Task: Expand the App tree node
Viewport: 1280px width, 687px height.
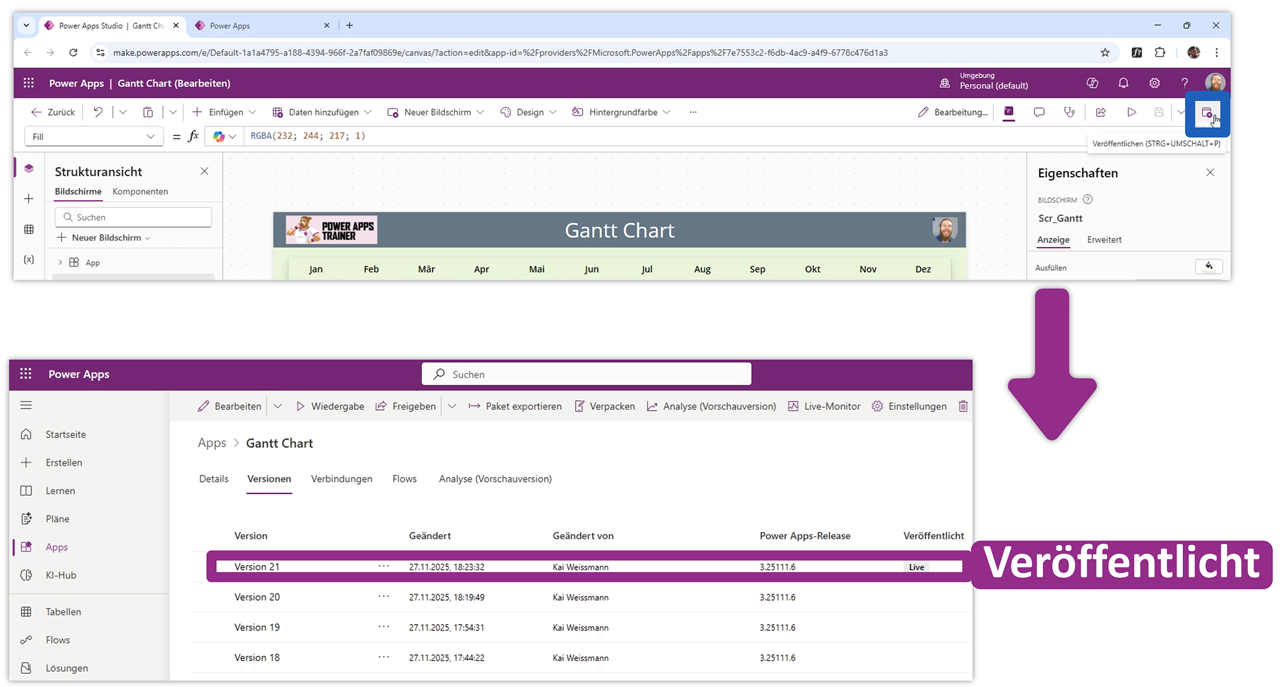Action: (x=60, y=262)
